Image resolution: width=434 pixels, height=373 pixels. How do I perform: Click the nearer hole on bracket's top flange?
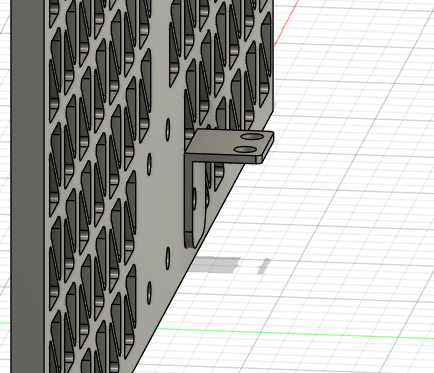245,150
